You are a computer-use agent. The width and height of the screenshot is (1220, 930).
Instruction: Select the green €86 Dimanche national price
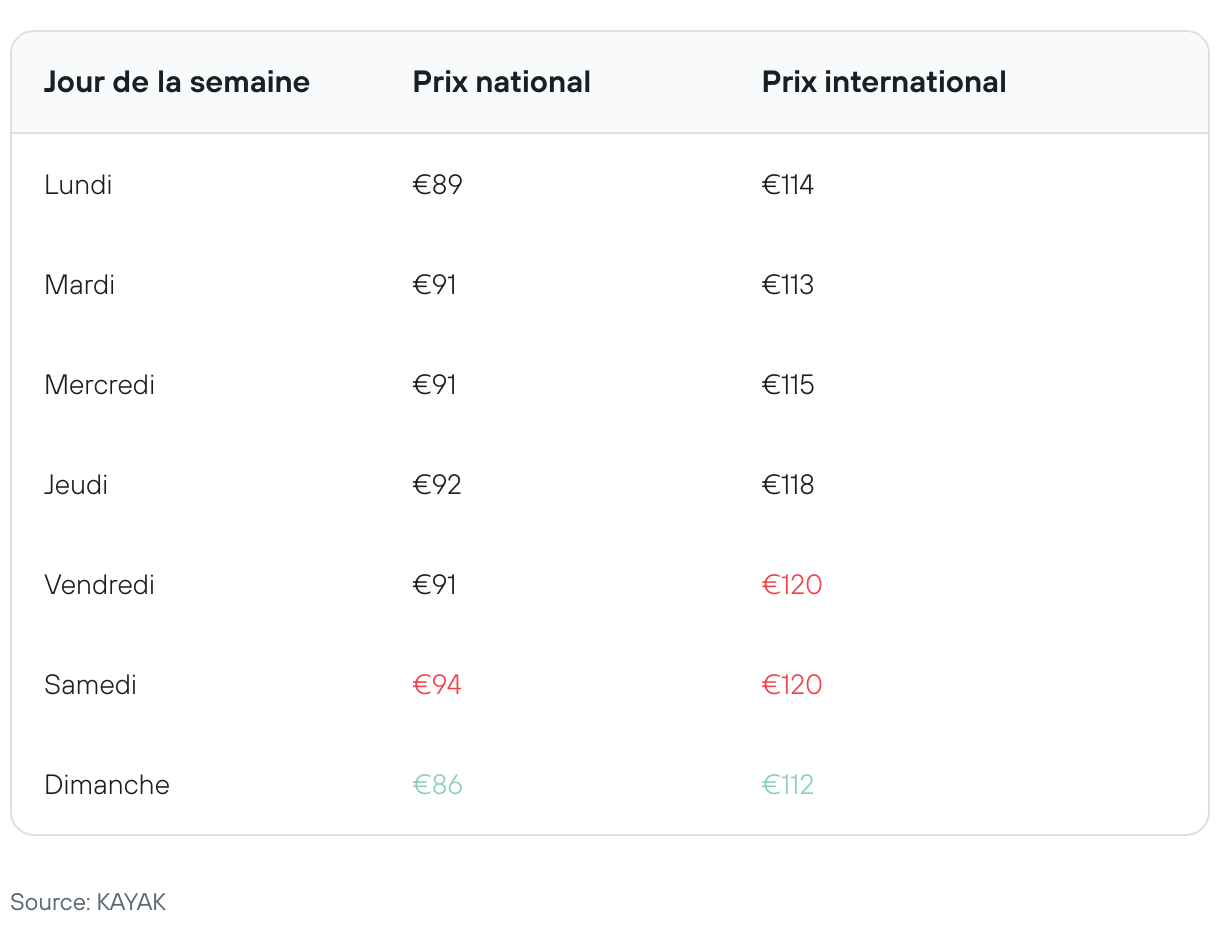(x=438, y=785)
